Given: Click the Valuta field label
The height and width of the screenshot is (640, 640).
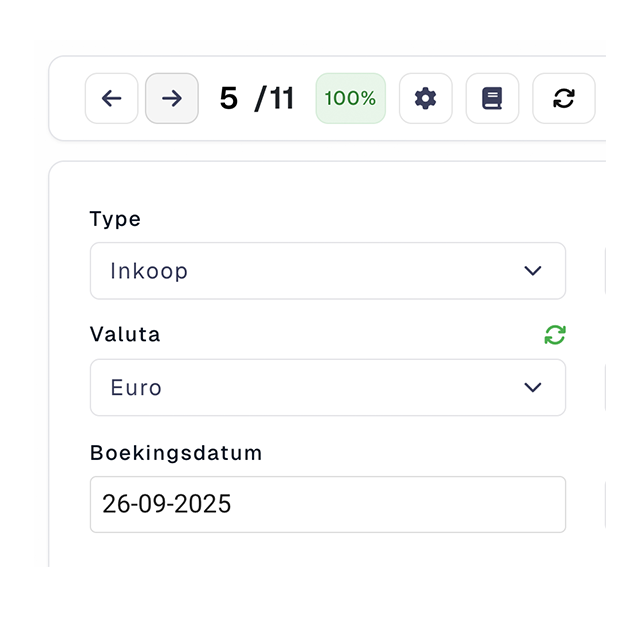Looking at the screenshot, I should (125, 335).
